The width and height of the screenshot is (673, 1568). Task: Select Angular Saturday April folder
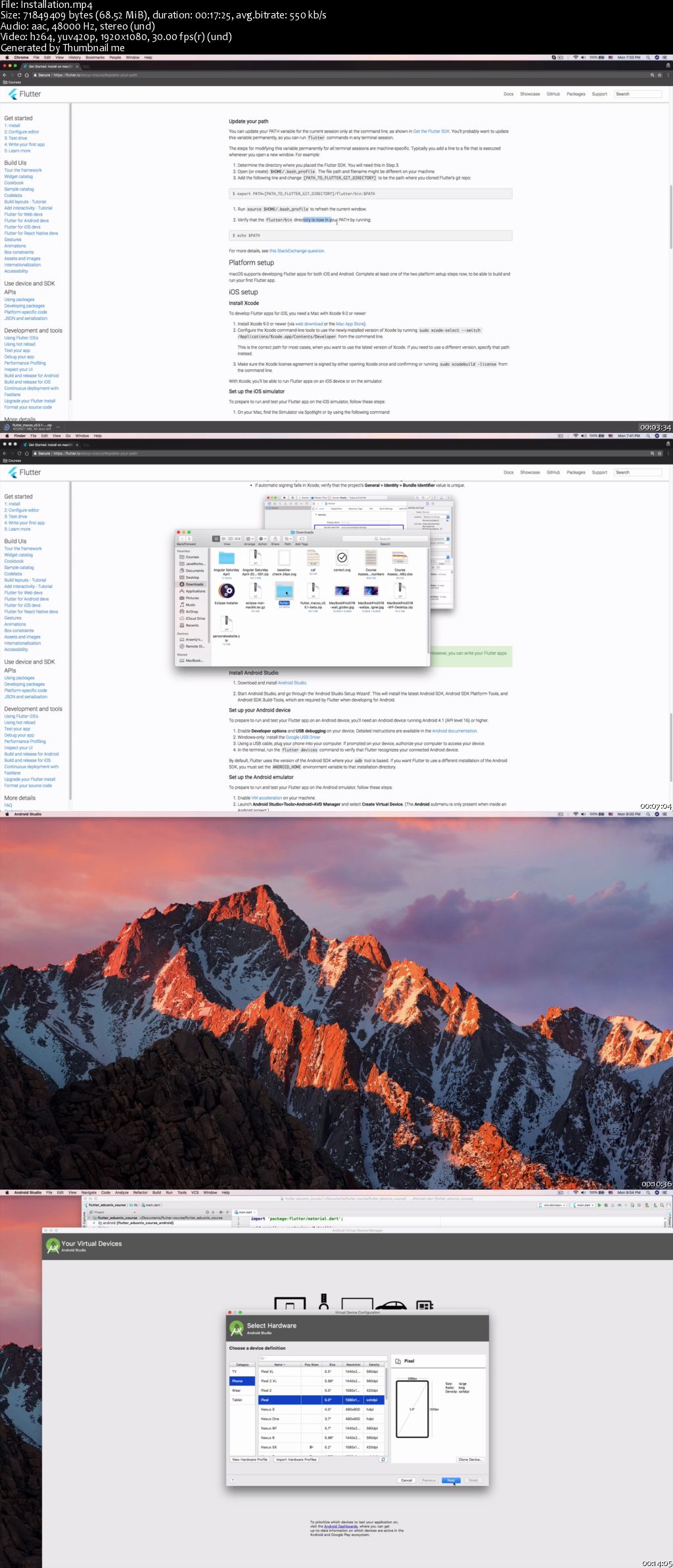(x=226, y=564)
